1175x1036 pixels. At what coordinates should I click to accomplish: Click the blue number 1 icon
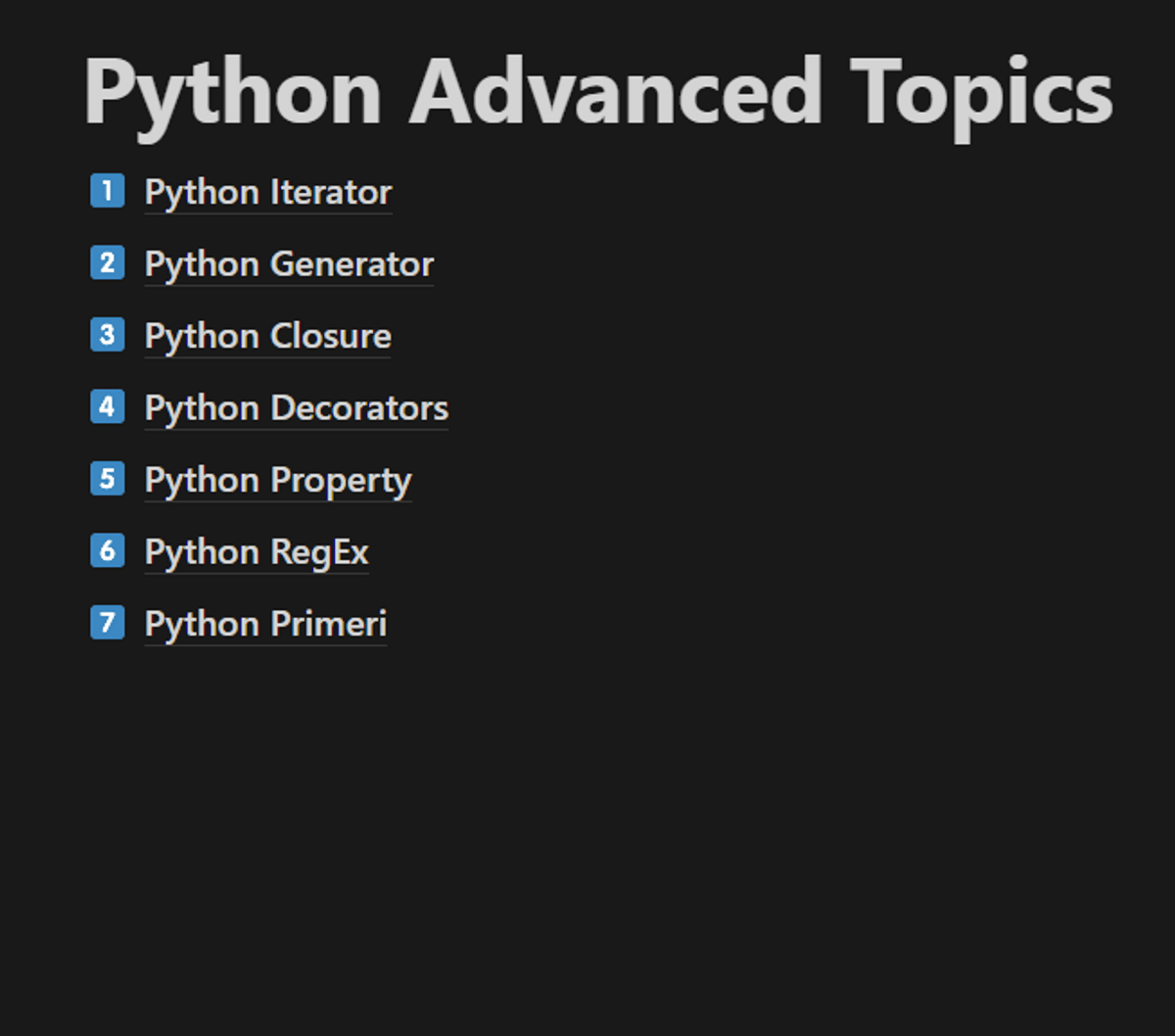pos(108,191)
